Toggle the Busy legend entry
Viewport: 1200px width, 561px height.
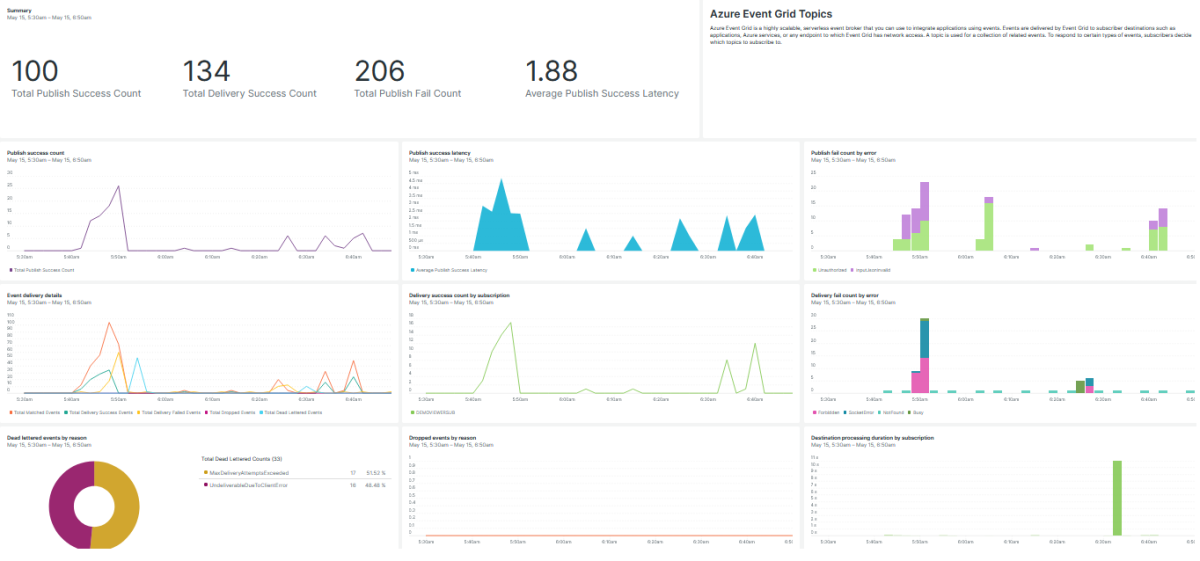914,412
